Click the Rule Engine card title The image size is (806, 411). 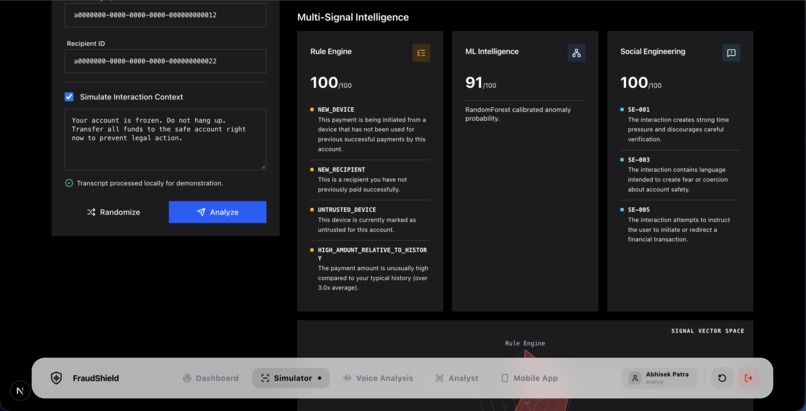(331, 51)
